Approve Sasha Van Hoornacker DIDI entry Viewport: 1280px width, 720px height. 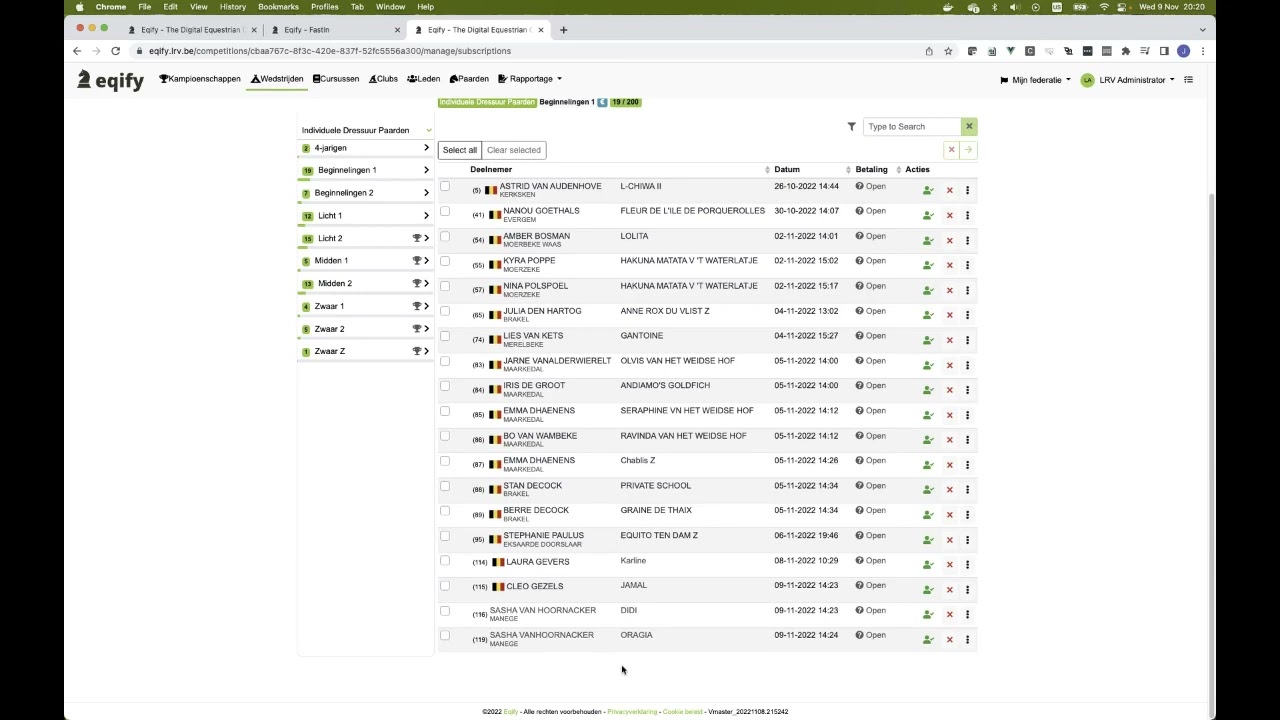[x=928, y=615]
